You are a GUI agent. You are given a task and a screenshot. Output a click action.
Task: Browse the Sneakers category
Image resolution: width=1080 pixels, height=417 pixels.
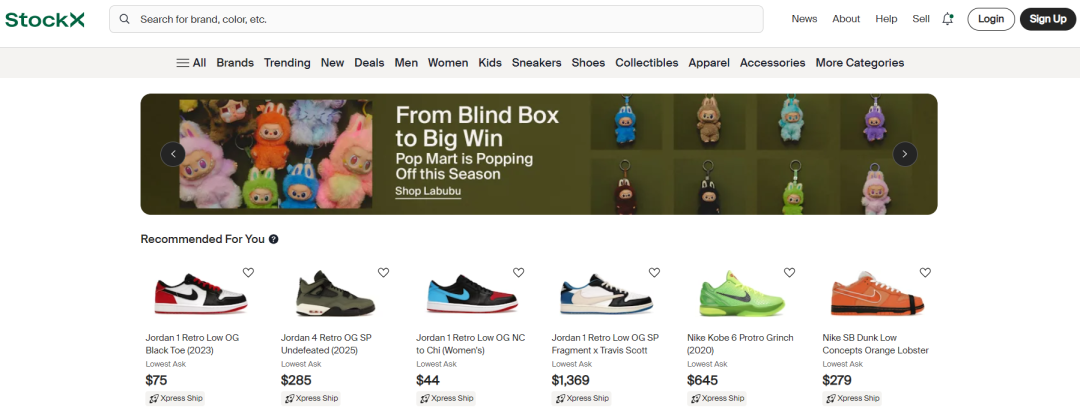tap(537, 63)
